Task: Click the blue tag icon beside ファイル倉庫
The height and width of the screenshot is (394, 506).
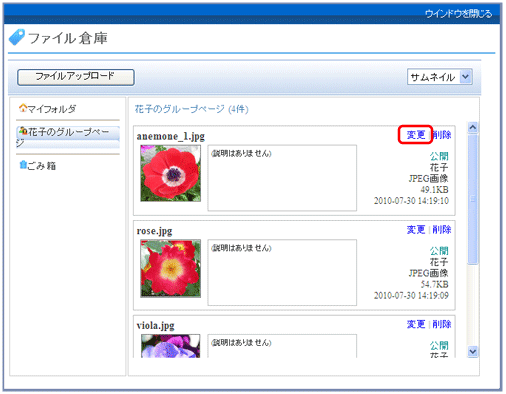Action: 17,37
